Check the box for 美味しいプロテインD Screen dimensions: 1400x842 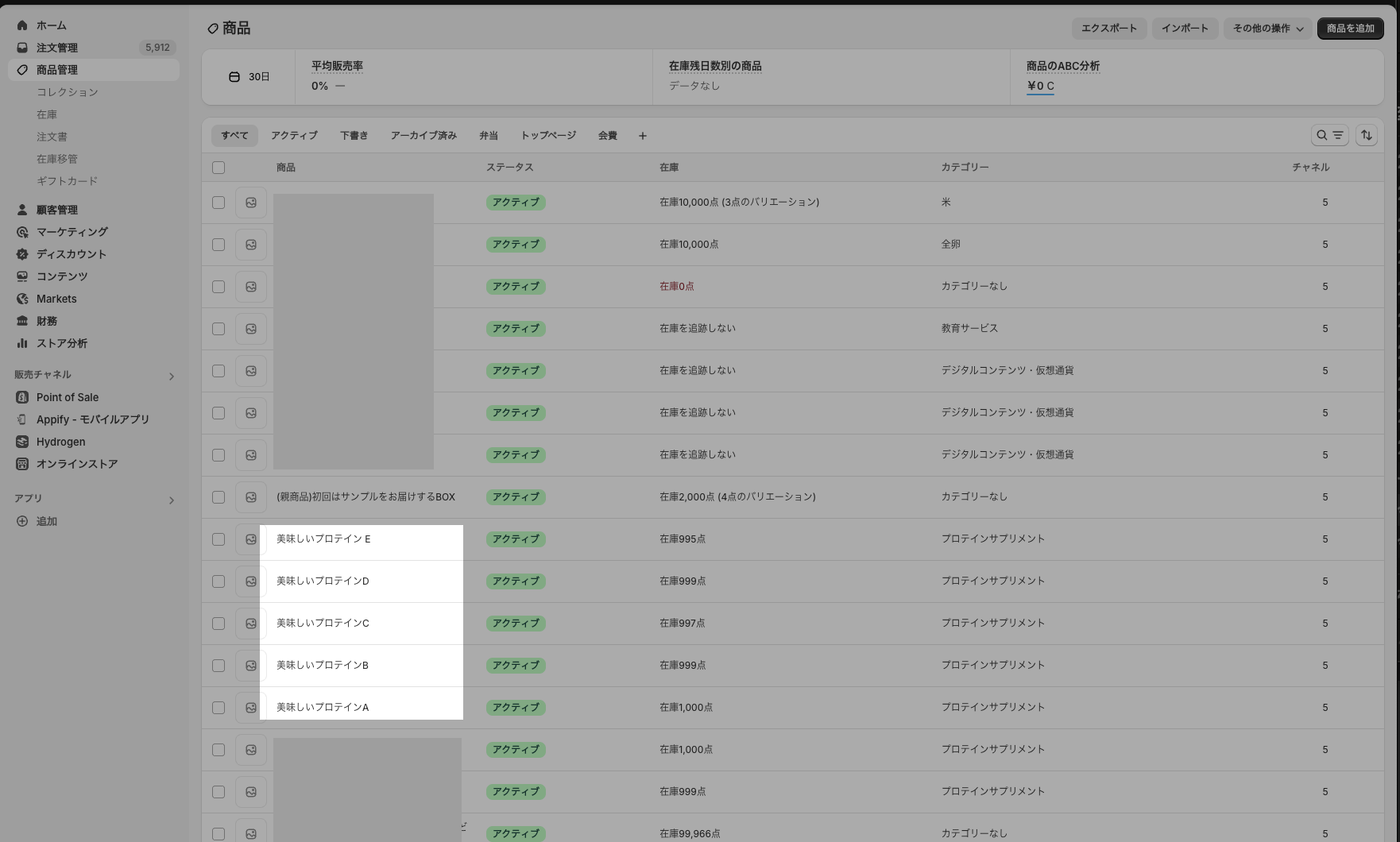(x=219, y=581)
